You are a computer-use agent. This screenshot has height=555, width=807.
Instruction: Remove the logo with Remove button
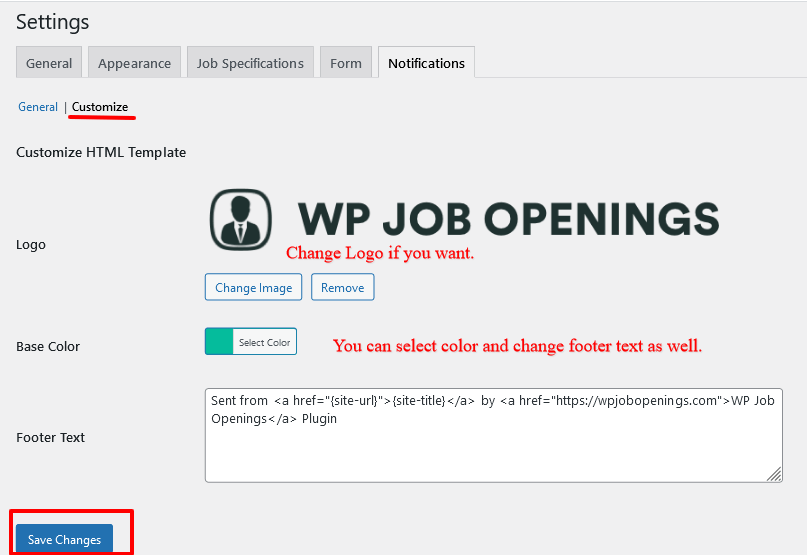coord(342,287)
